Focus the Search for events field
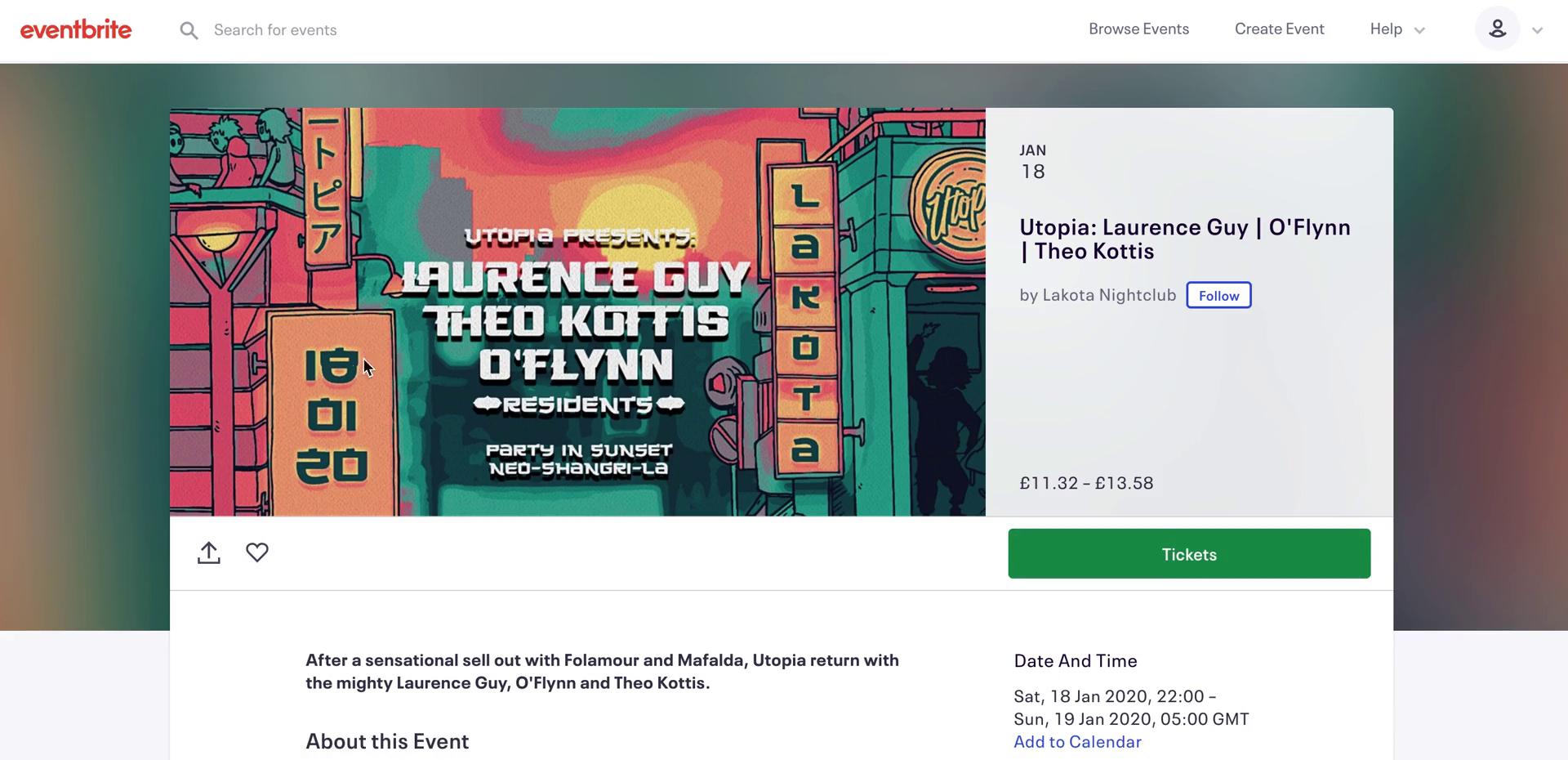 (275, 30)
